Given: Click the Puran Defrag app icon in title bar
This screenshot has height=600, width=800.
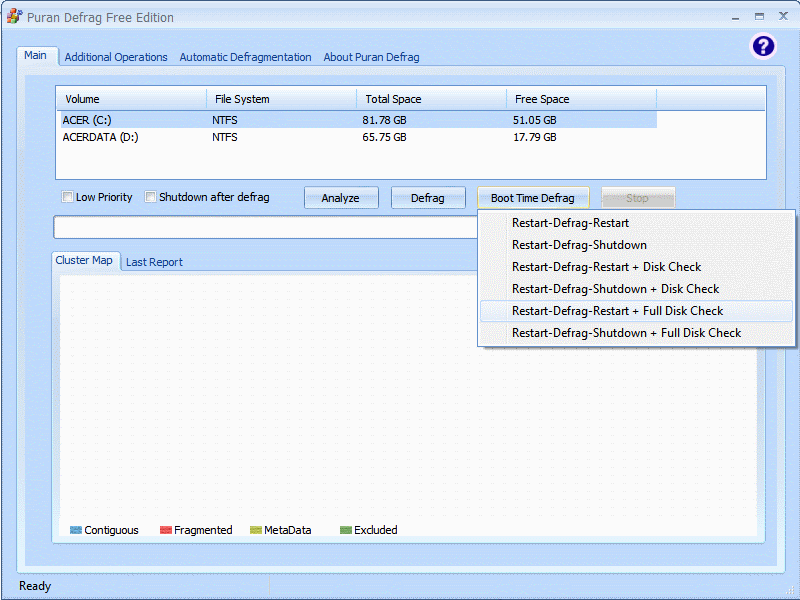Looking at the screenshot, I should [14, 16].
